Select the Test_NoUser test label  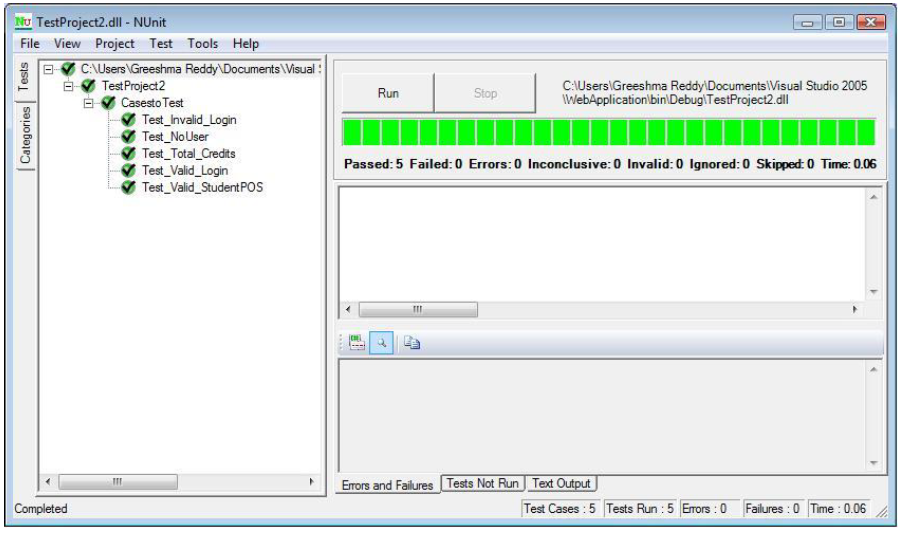coord(175,137)
